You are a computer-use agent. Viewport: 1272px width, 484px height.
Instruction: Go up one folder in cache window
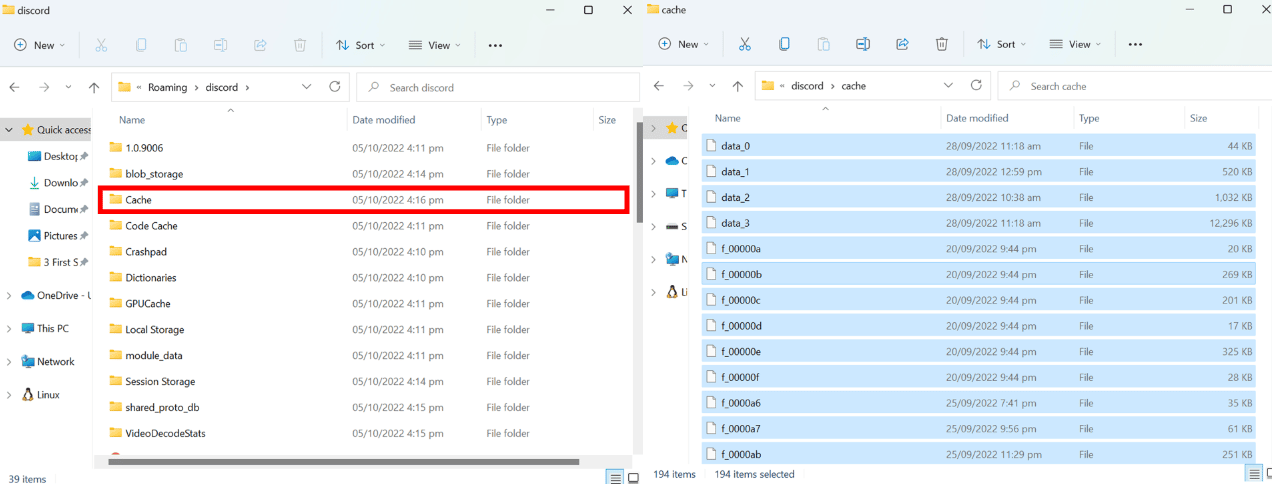click(x=738, y=86)
